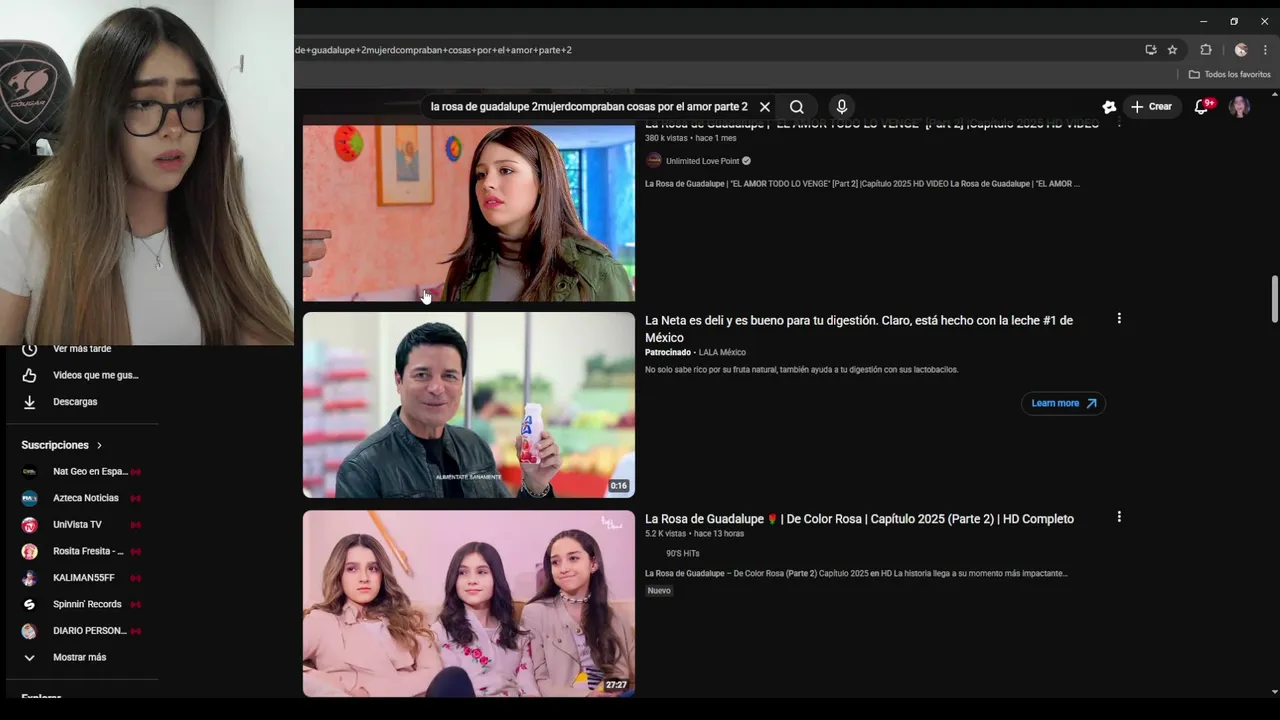Open KALIMAN55FF subscription
This screenshot has width=1280, height=720.
pos(82,578)
